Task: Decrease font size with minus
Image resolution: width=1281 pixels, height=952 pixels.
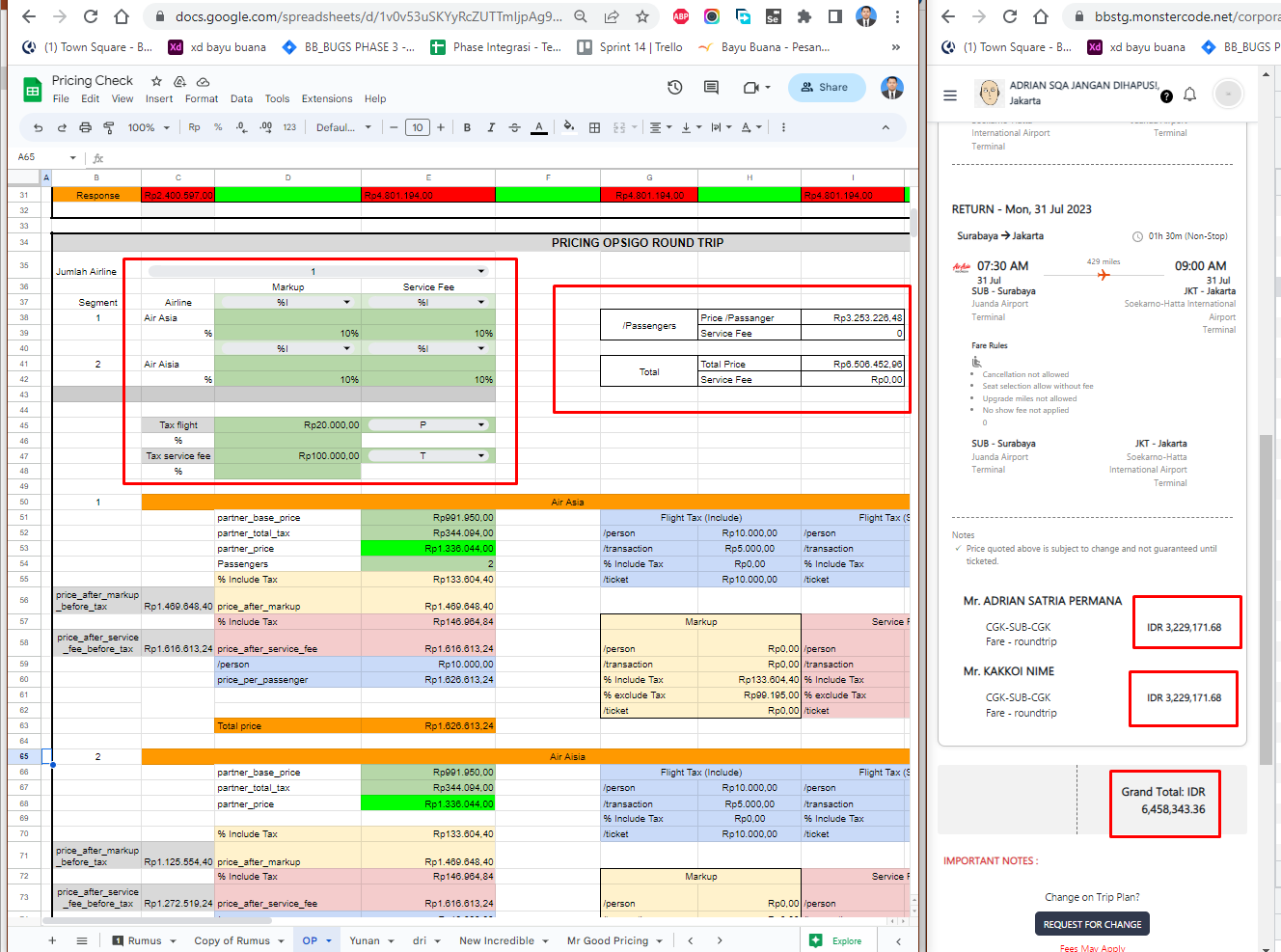Action: [x=394, y=127]
